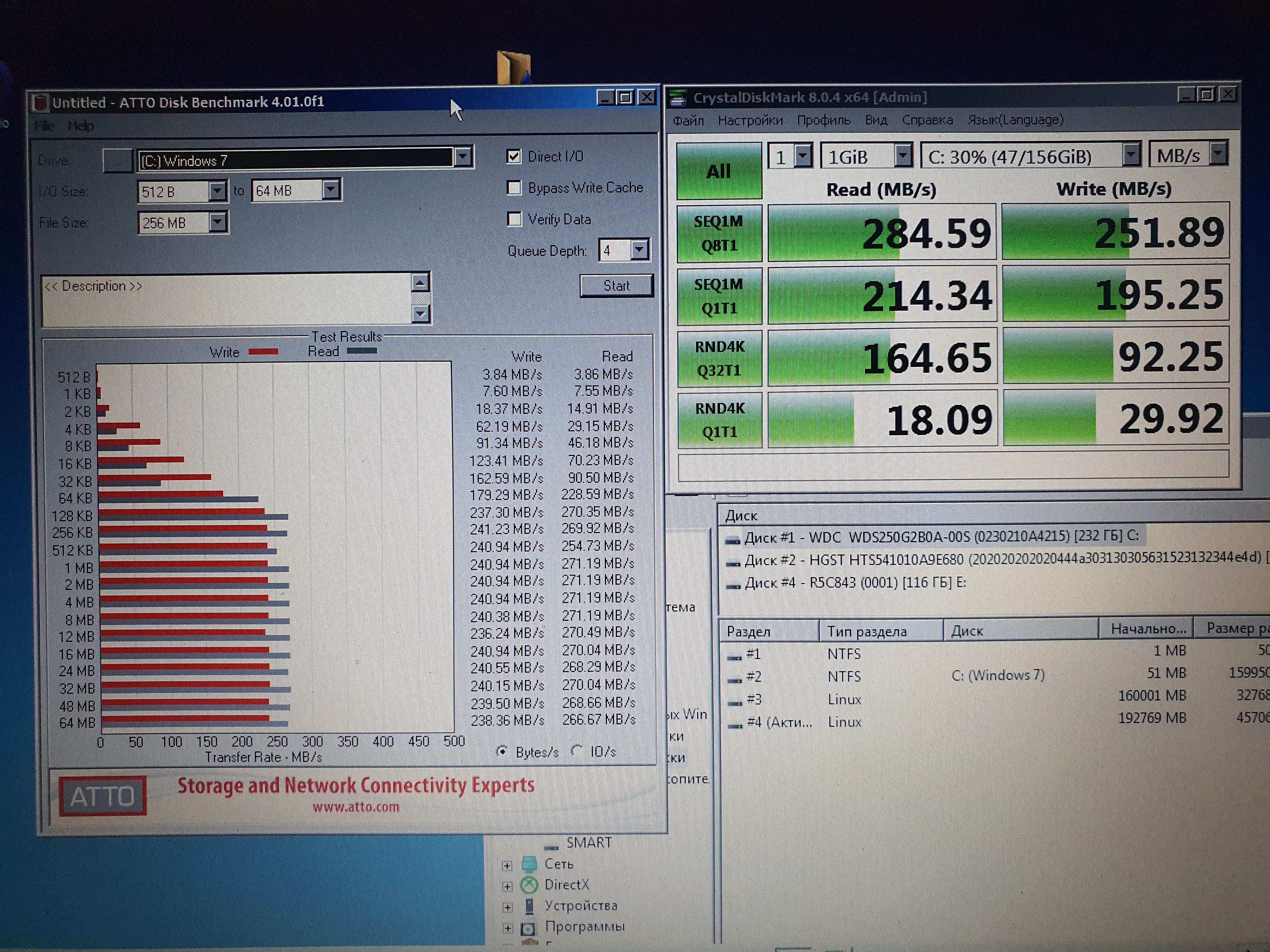This screenshot has height=952, width=1270.
Task: Open the Queue Depth dropdown
Action: coord(639,250)
